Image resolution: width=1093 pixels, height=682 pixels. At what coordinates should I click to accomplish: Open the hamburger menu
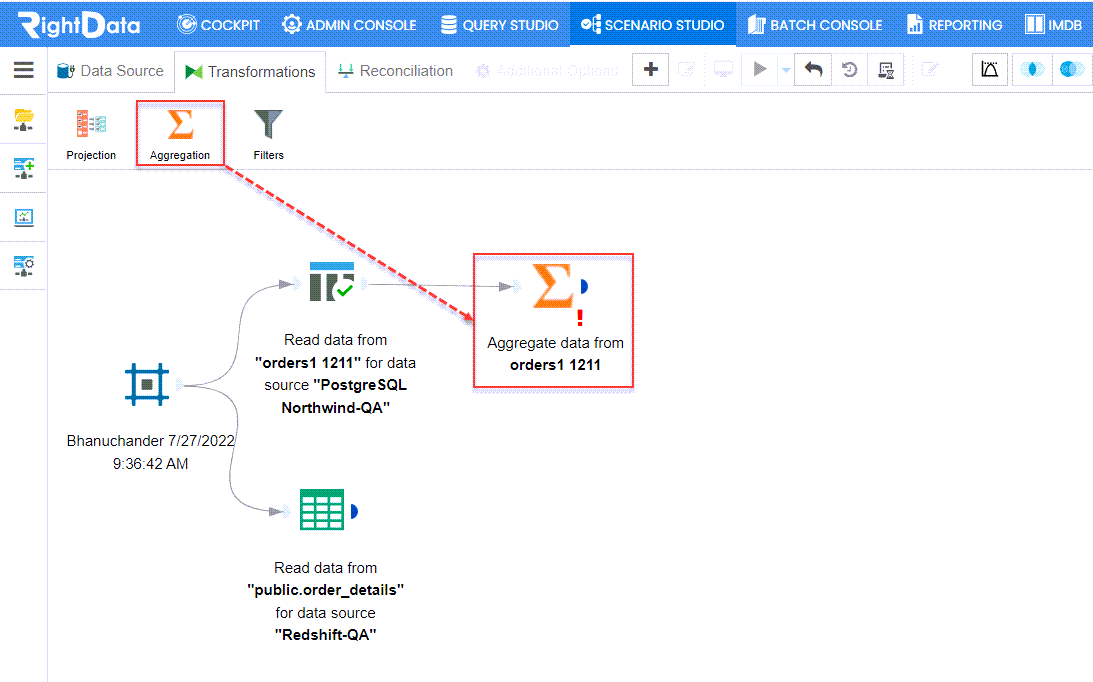(x=24, y=70)
